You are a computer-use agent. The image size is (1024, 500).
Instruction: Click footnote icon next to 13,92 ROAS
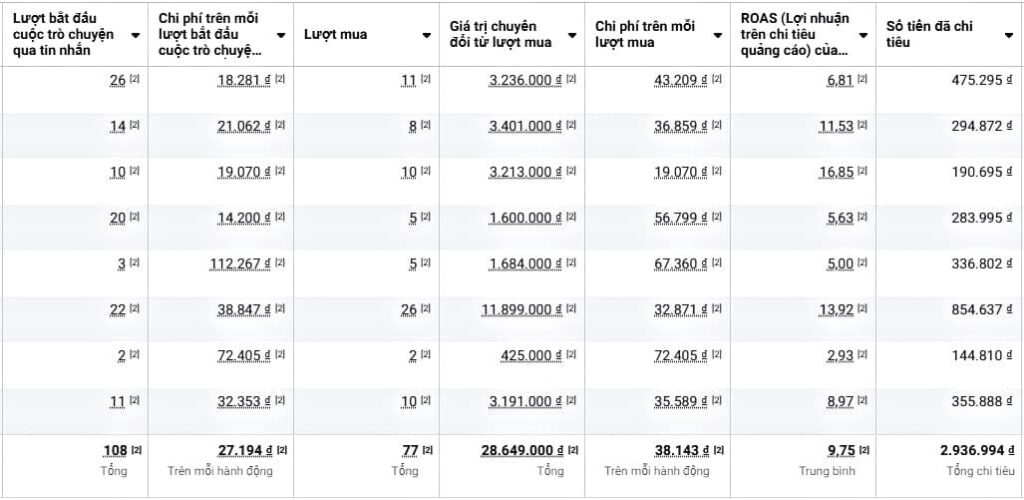863,310
